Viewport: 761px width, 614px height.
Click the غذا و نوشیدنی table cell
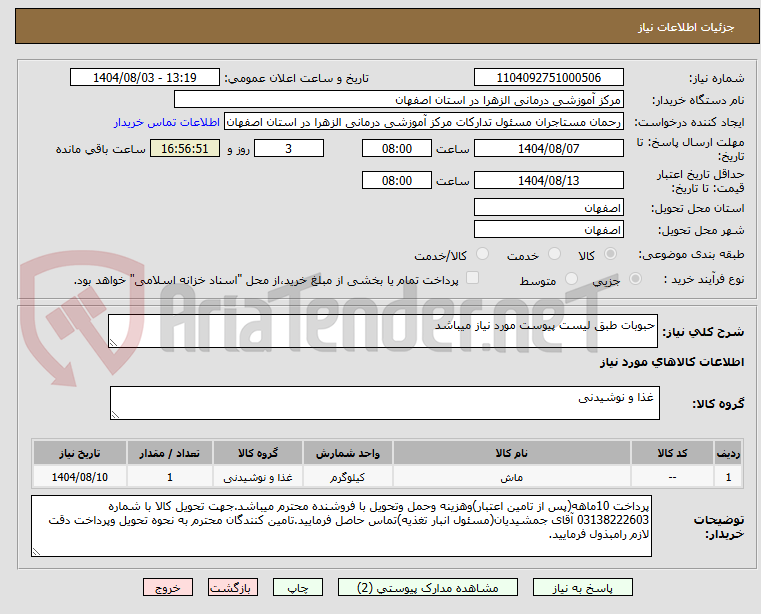[258, 477]
